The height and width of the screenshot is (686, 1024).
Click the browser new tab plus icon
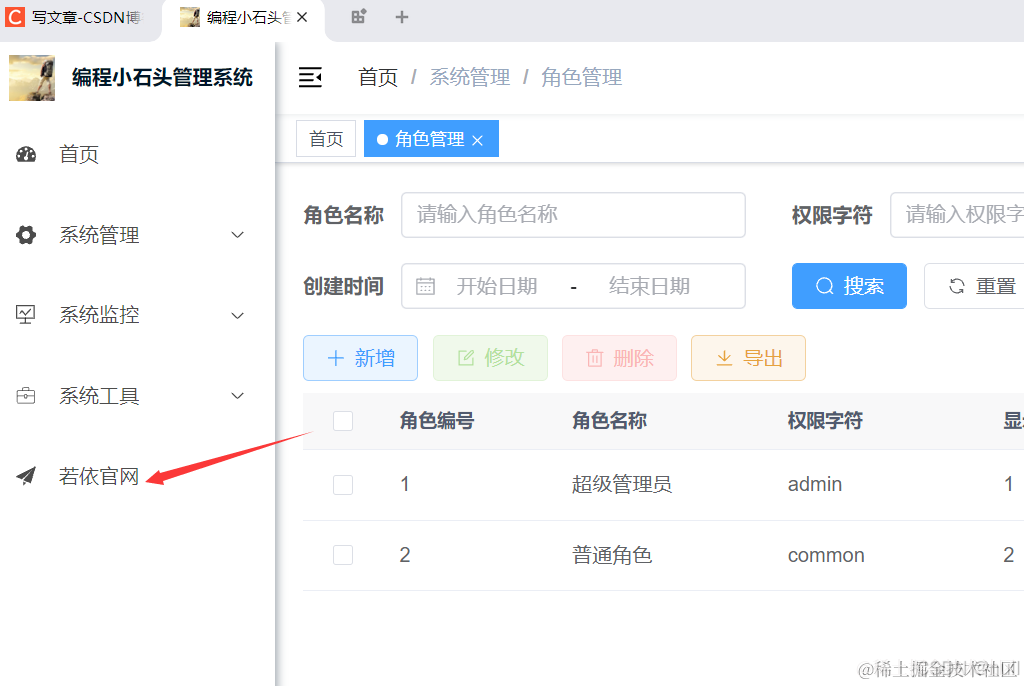tap(402, 17)
